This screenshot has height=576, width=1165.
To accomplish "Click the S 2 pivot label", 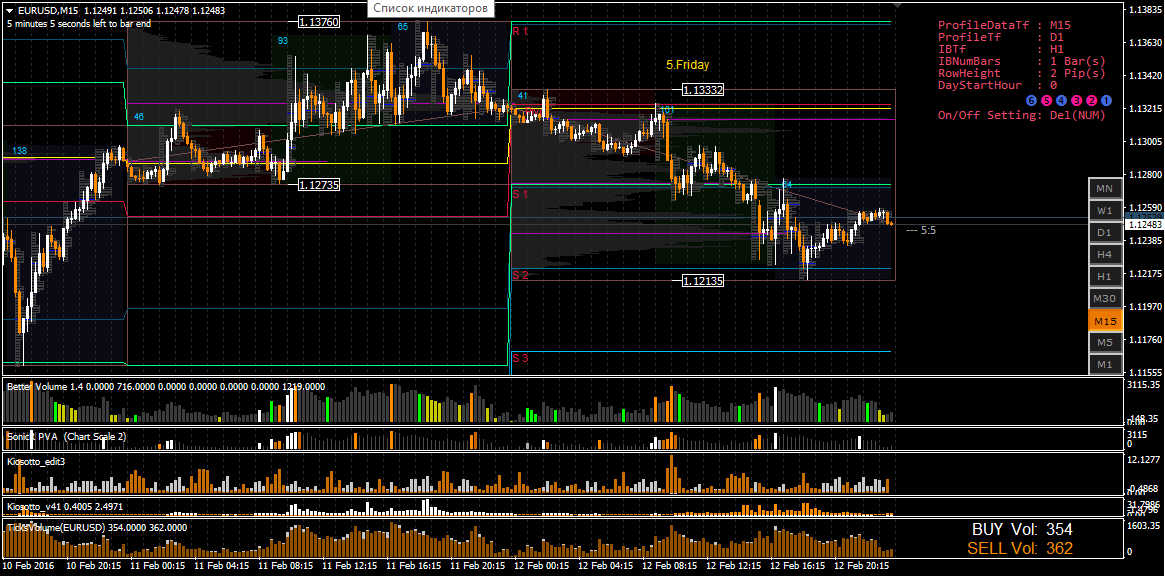I will (520, 275).
